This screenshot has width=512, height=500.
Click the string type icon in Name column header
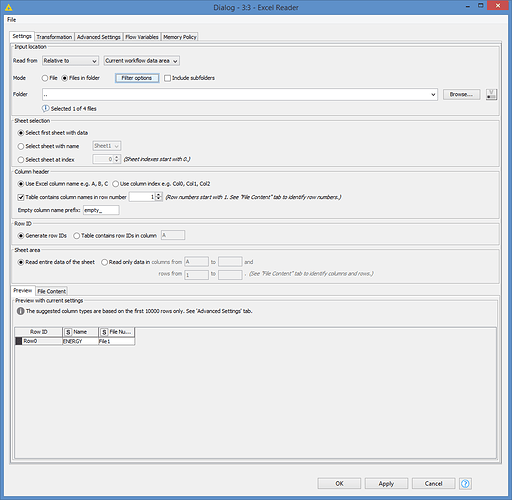click(68, 332)
